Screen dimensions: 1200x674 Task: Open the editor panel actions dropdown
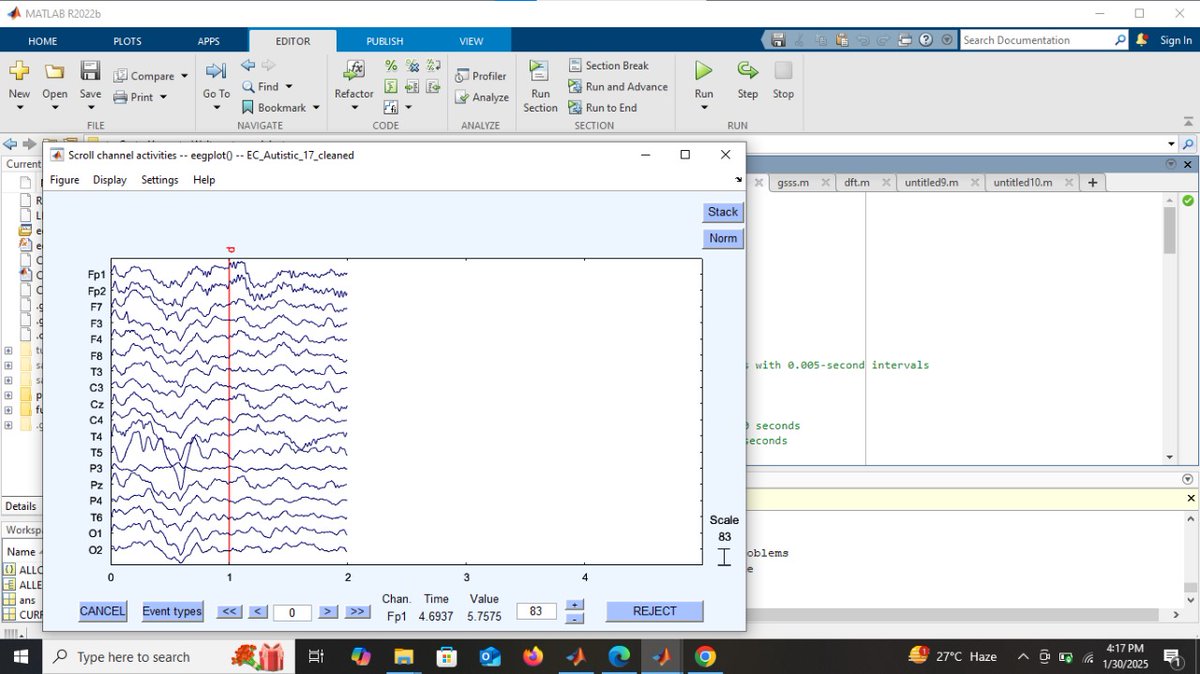click(1171, 163)
